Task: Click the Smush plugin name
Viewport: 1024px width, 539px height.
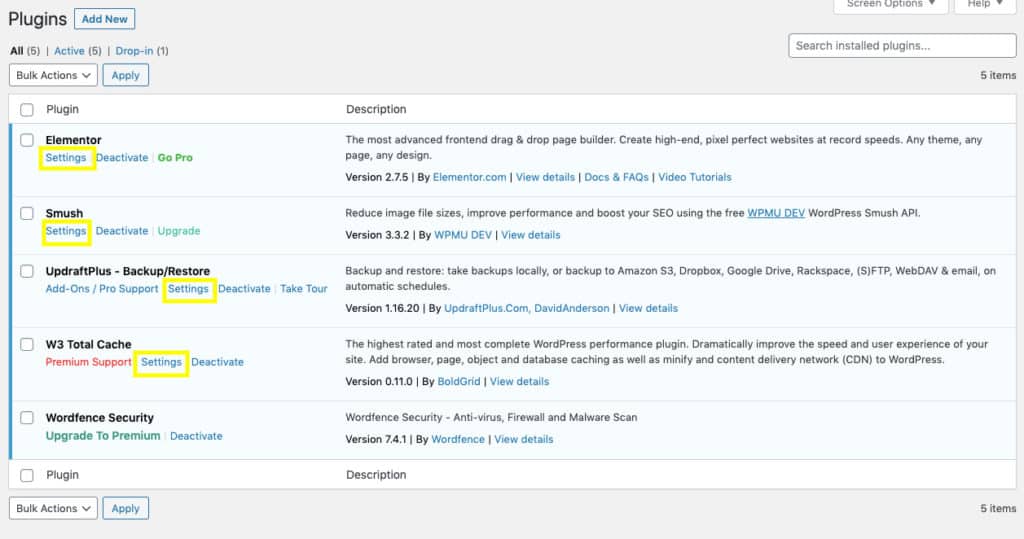Action: pos(64,213)
